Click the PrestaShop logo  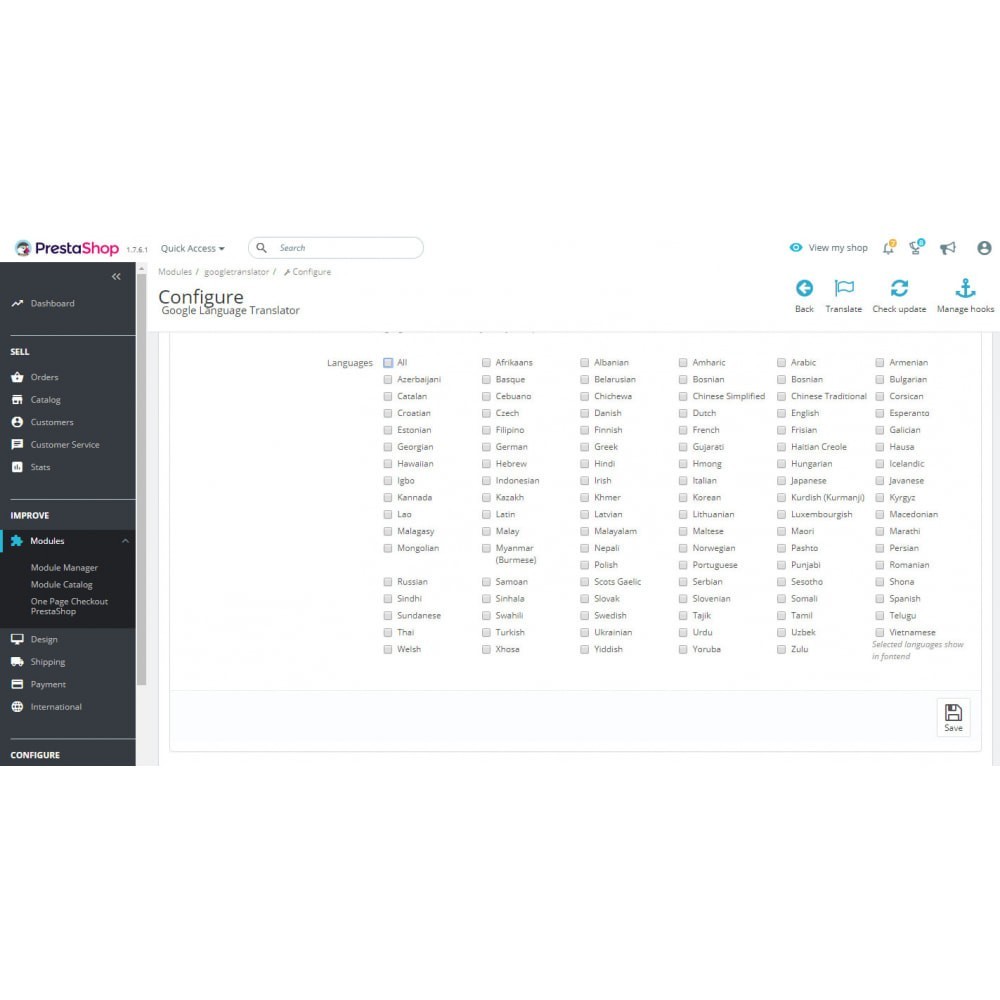[67, 248]
